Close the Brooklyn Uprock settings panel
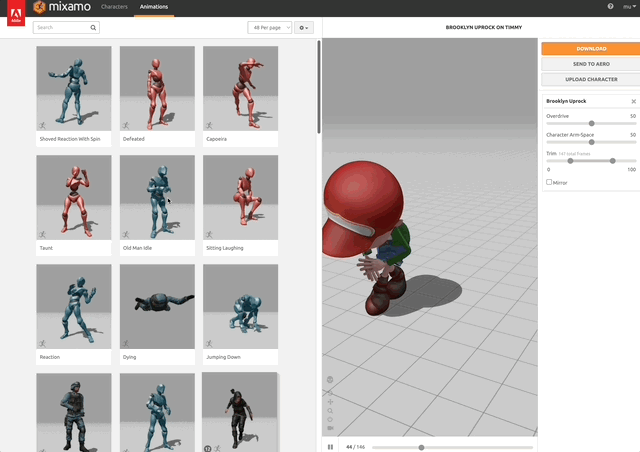The image size is (640, 452). pos(633,101)
